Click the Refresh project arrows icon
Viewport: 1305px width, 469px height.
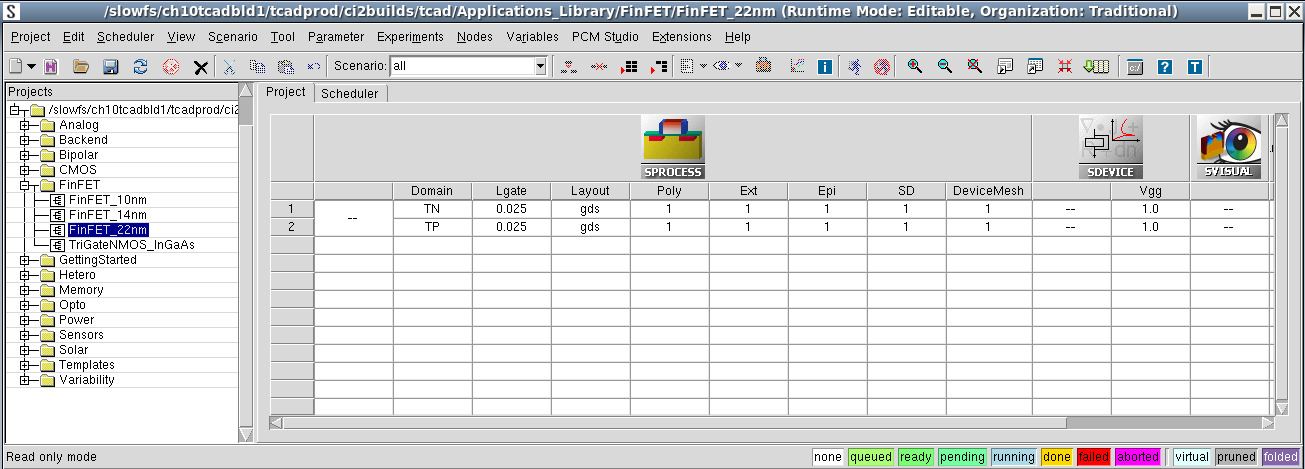pos(140,67)
